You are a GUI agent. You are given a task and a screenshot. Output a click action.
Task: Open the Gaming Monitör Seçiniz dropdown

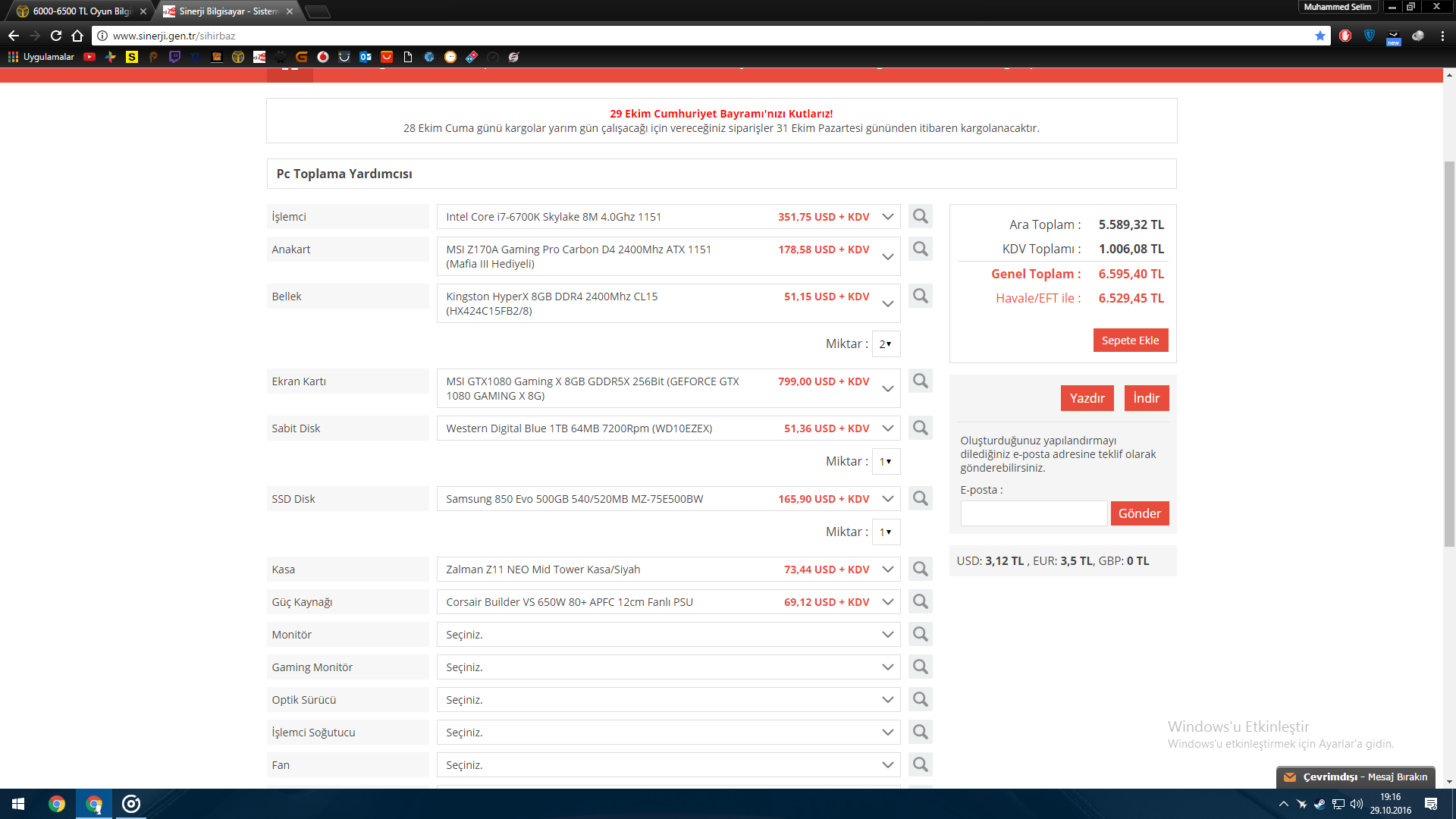[x=667, y=667]
